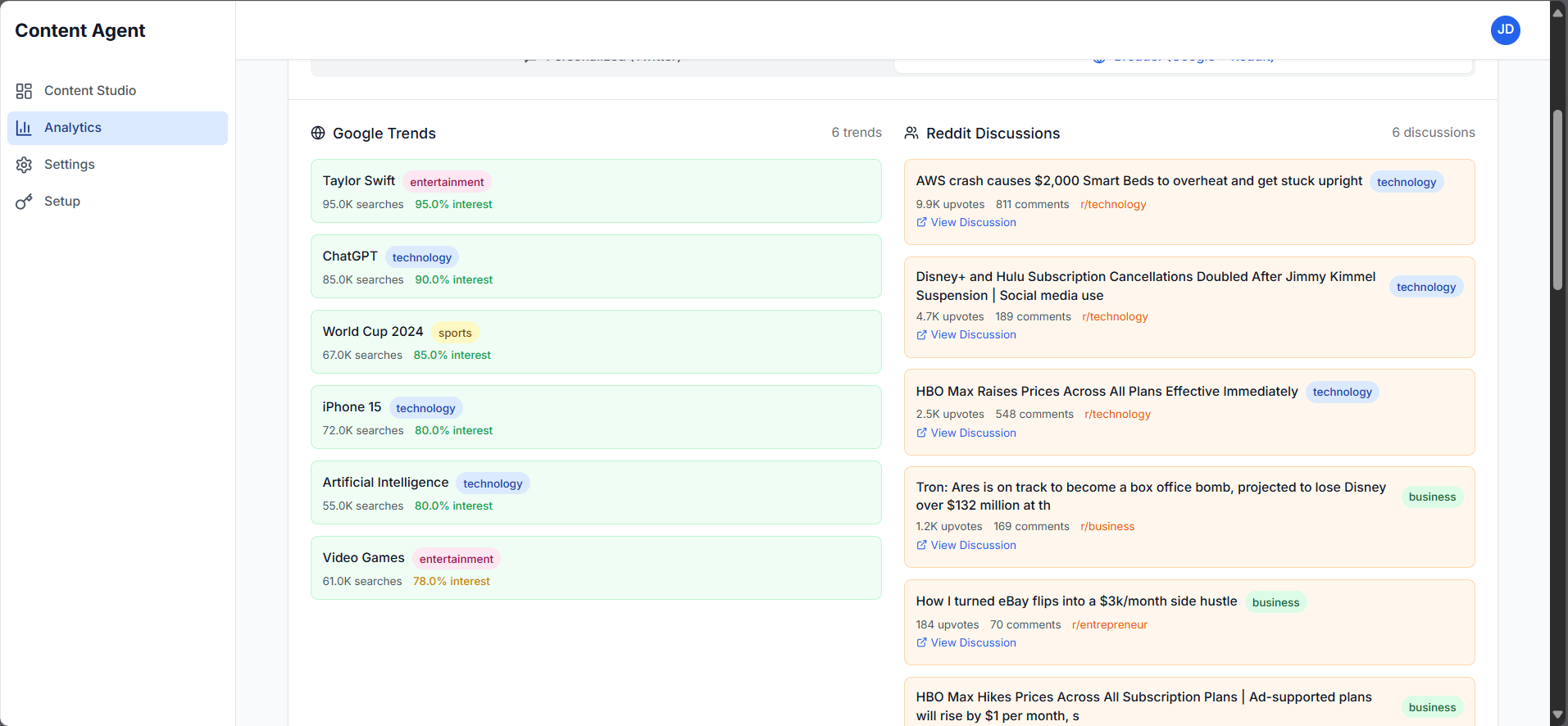Click the Artificial Intelligence trend title

point(385,483)
